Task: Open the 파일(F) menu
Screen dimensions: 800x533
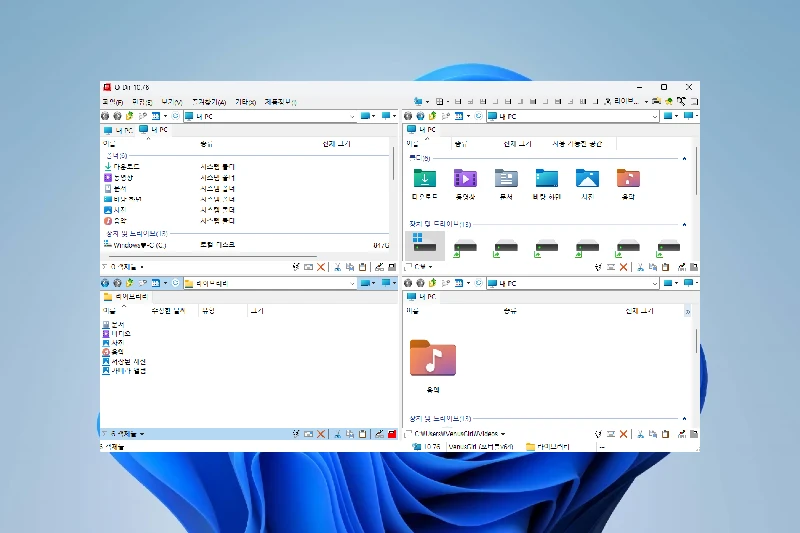Action: (113, 102)
